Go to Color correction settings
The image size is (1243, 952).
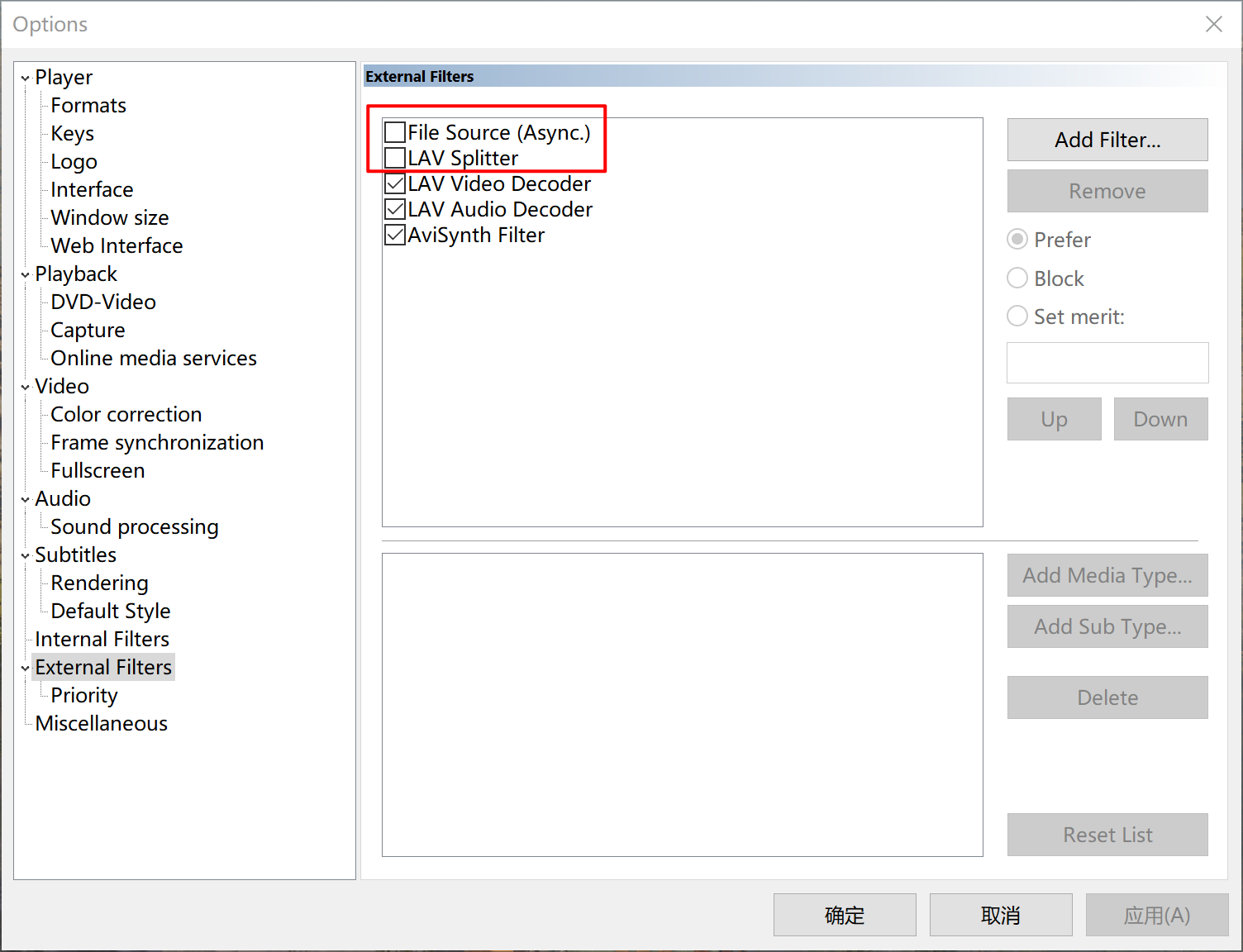pos(126,414)
